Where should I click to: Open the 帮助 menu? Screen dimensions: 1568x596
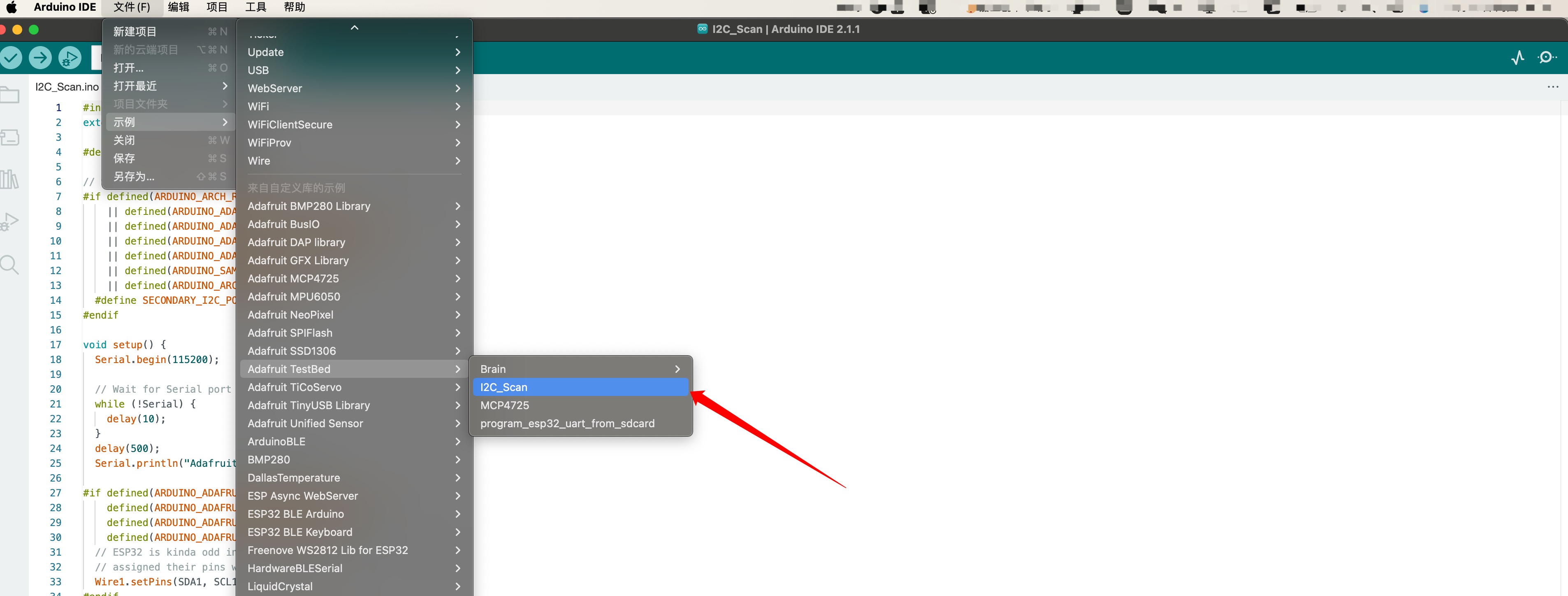[295, 7]
